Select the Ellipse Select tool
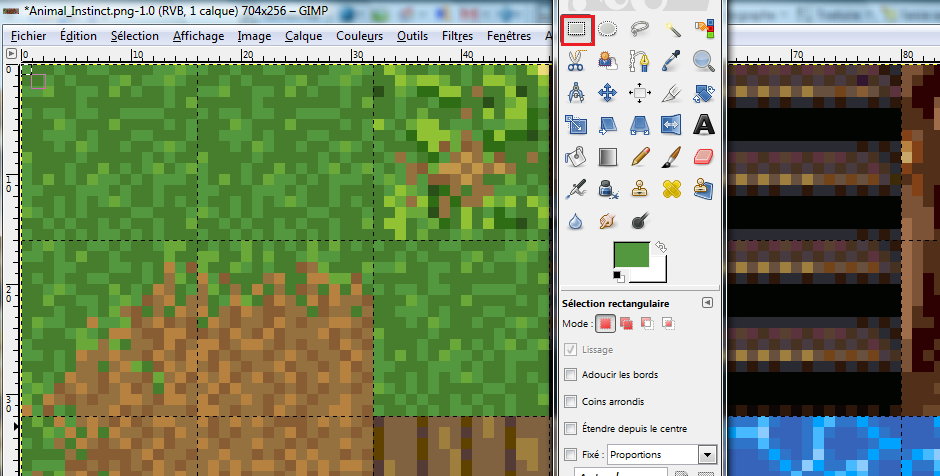This screenshot has width=940, height=476. [x=607, y=30]
